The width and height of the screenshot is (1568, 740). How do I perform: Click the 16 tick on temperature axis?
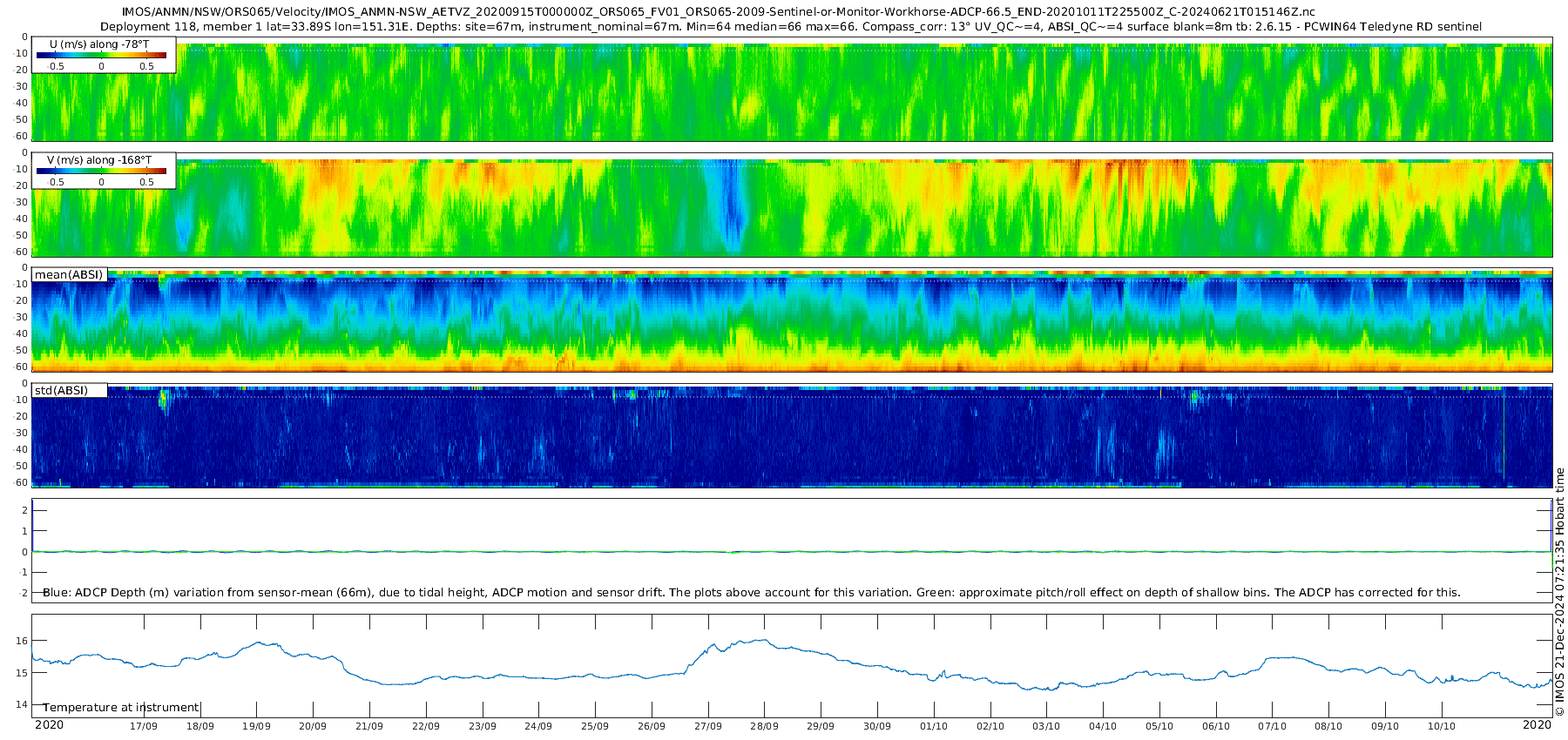click(x=23, y=641)
